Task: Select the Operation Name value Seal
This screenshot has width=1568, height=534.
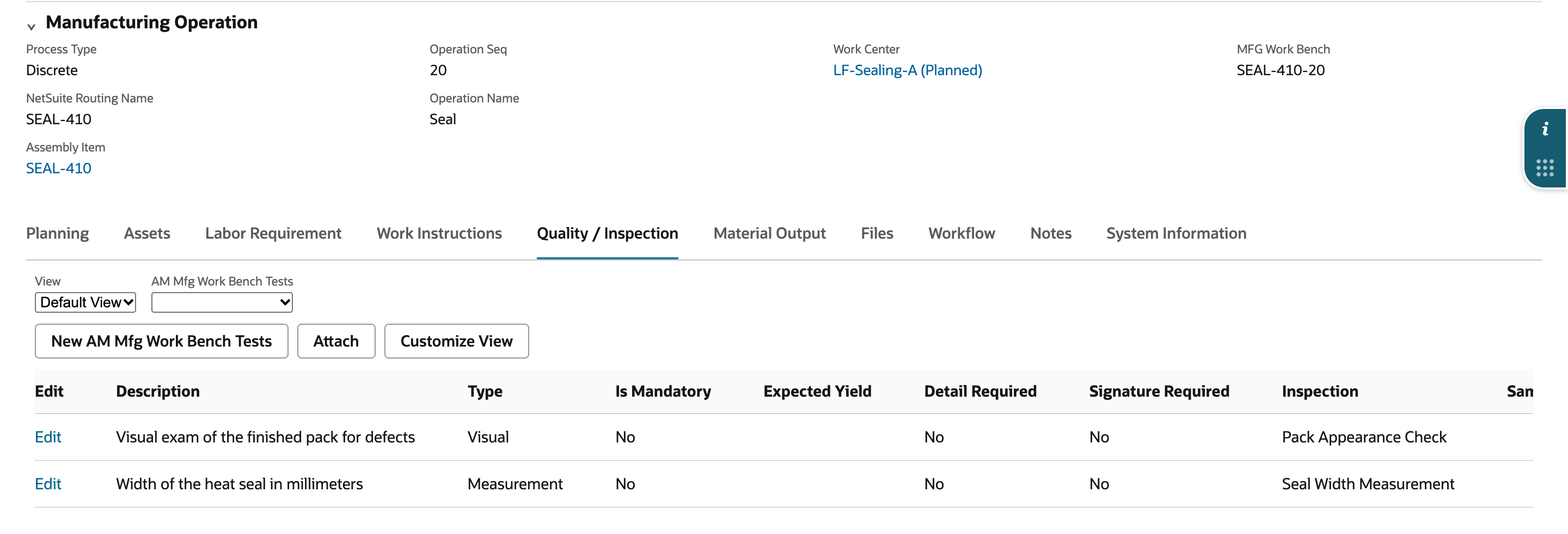Action: coord(443,119)
